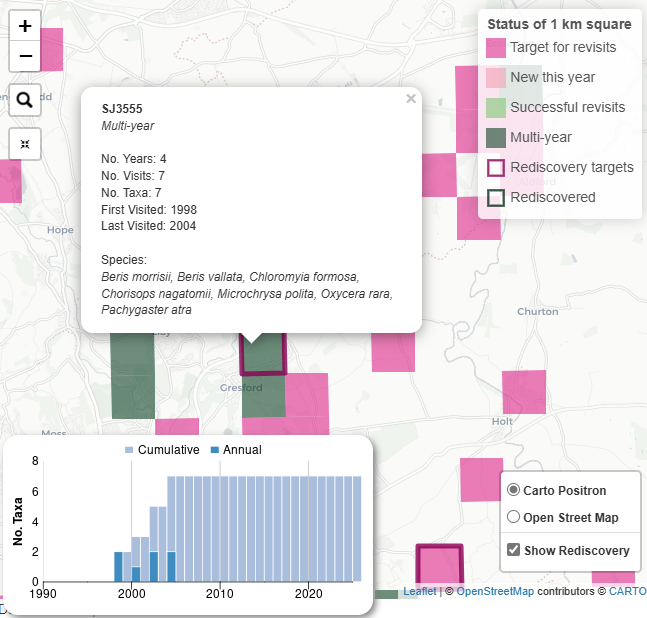Close the SJ3555 popup
The width and height of the screenshot is (647, 618).
coord(411,99)
